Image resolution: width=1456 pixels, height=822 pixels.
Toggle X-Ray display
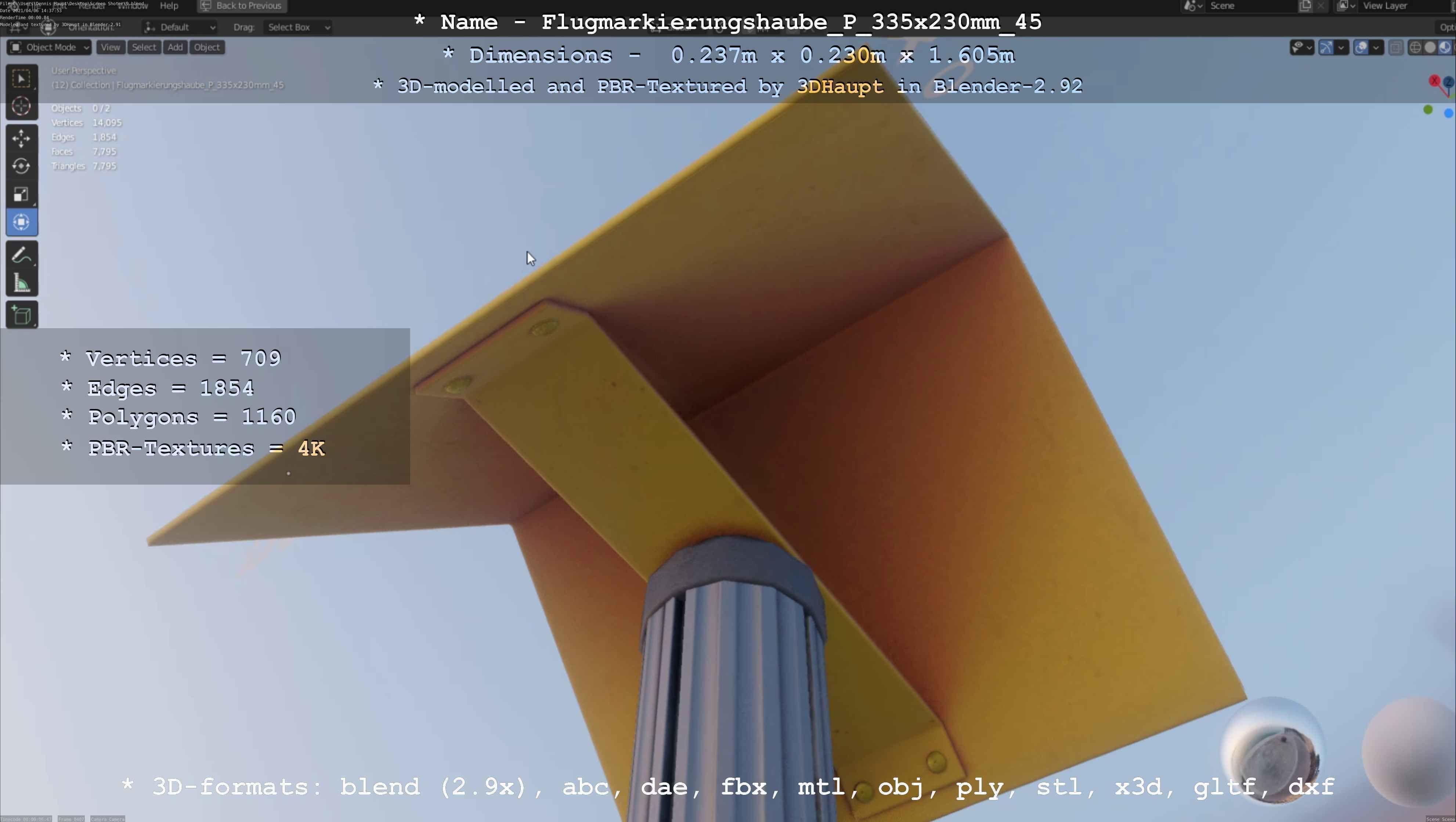click(x=1395, y=47)
